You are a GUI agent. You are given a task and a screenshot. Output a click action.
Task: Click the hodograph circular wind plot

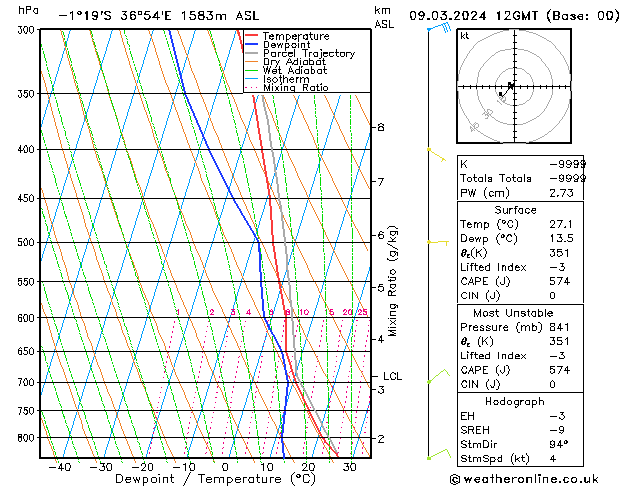click(x=514, y=86)
